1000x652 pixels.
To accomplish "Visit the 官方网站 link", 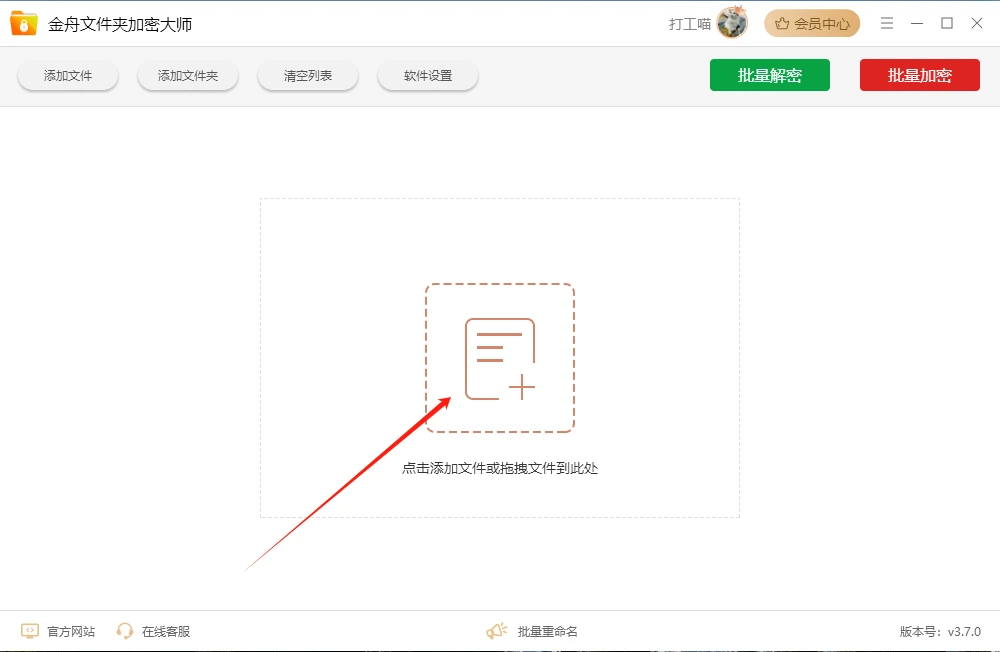I will click(x=71, y=632).
